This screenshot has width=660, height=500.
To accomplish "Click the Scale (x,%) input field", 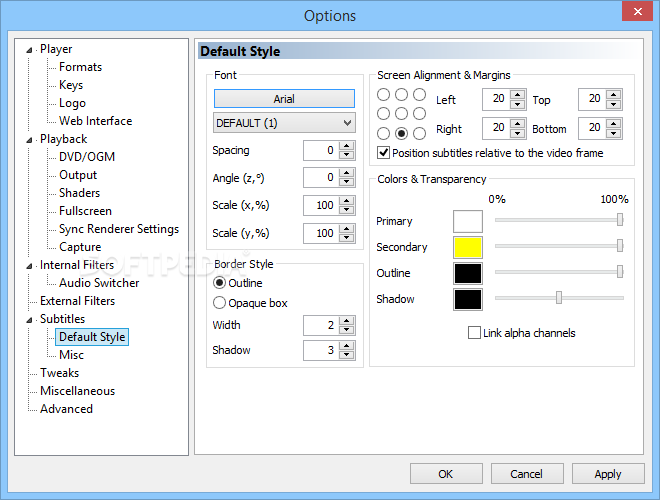I will (322, 205).
